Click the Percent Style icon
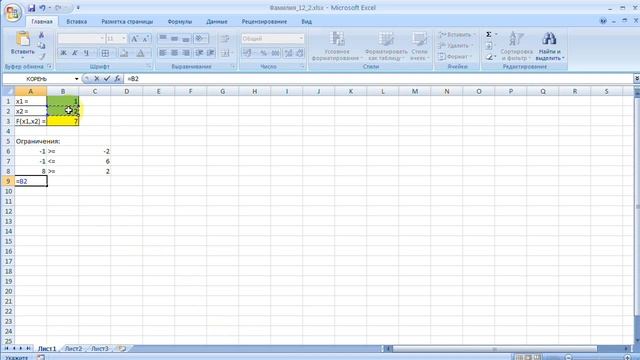 [x=264, y=53]
